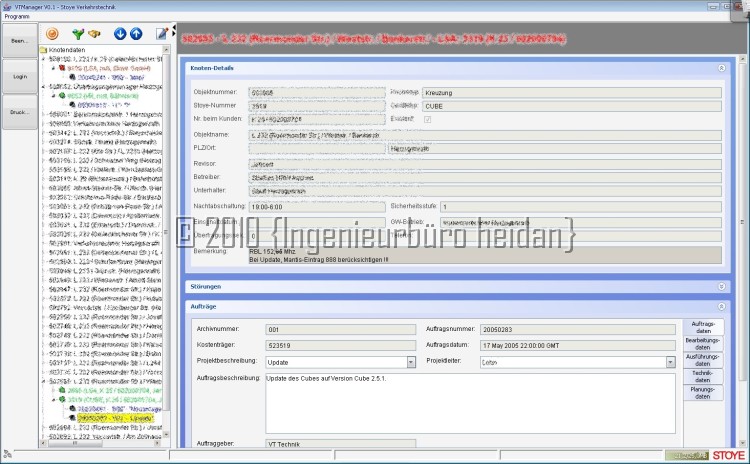750x464 pixels.
Task: Click the green filter funnel icon
Action: click(x=78, y=34)
